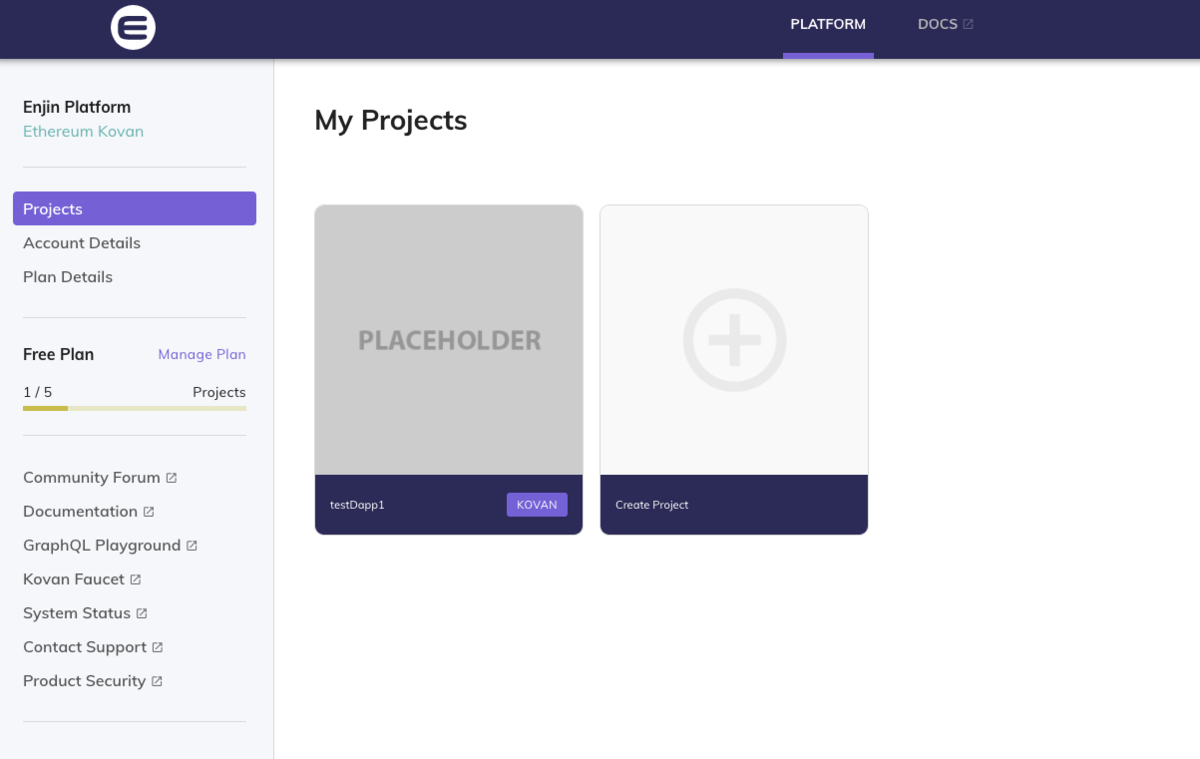Click the Create Project label
Screen dimensions: 1200x759
point(652,505)
